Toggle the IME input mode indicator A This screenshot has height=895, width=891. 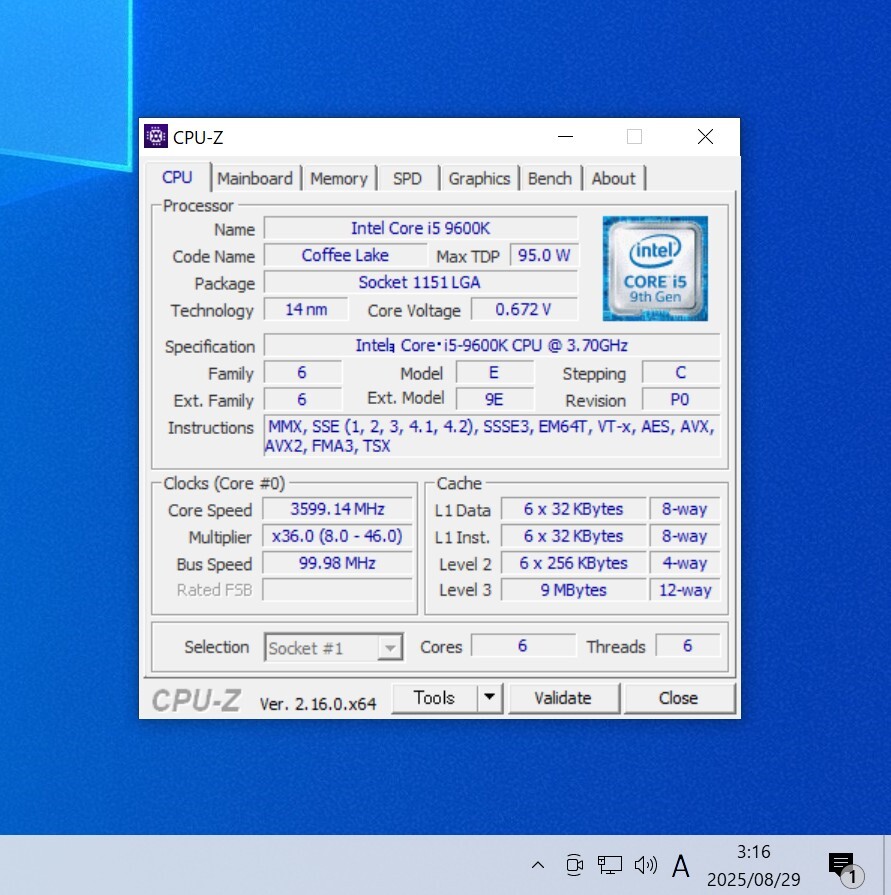pyautogui.click(x=680, y=865)
